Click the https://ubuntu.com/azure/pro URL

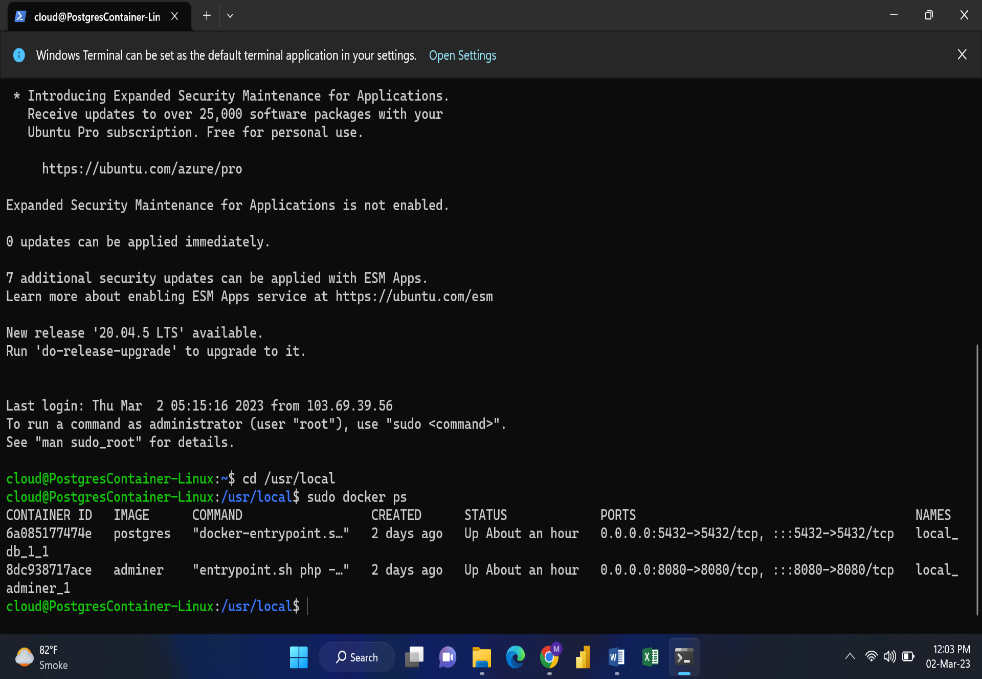pos(142,169)
